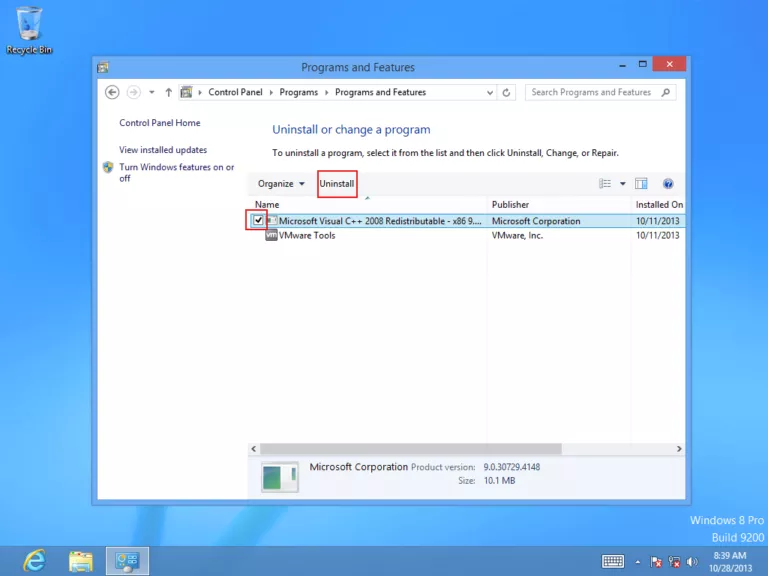
Task: Open Control Panel Home link
Action: click(160, 123)
